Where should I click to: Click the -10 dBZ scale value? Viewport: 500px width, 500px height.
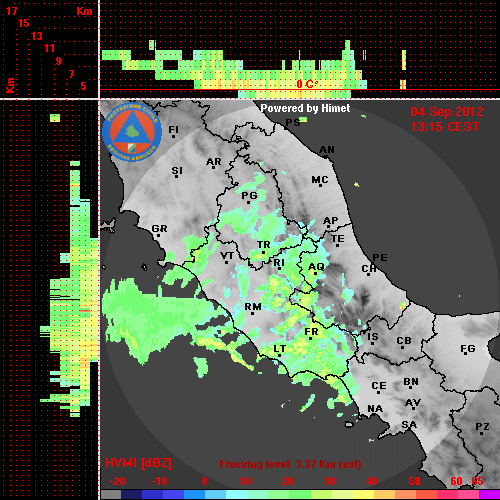(159, 481)
